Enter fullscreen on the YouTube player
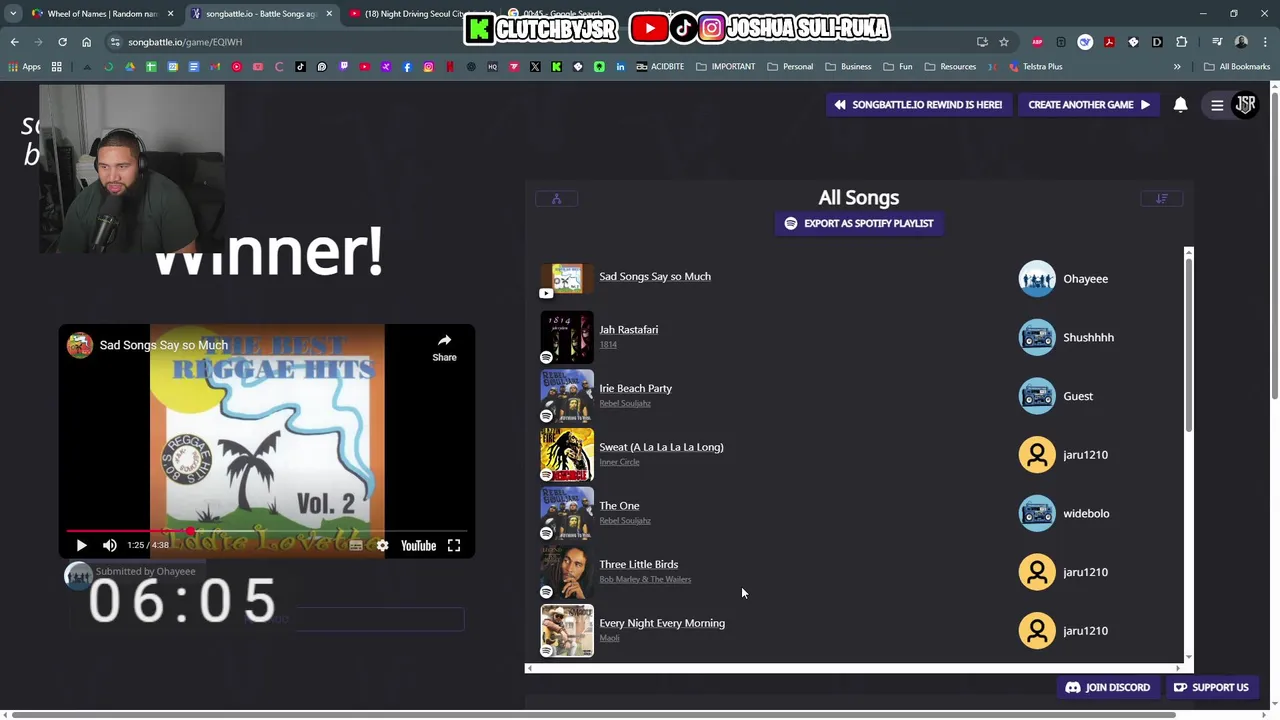The image size is (1280, 720). tap(454, 545)
